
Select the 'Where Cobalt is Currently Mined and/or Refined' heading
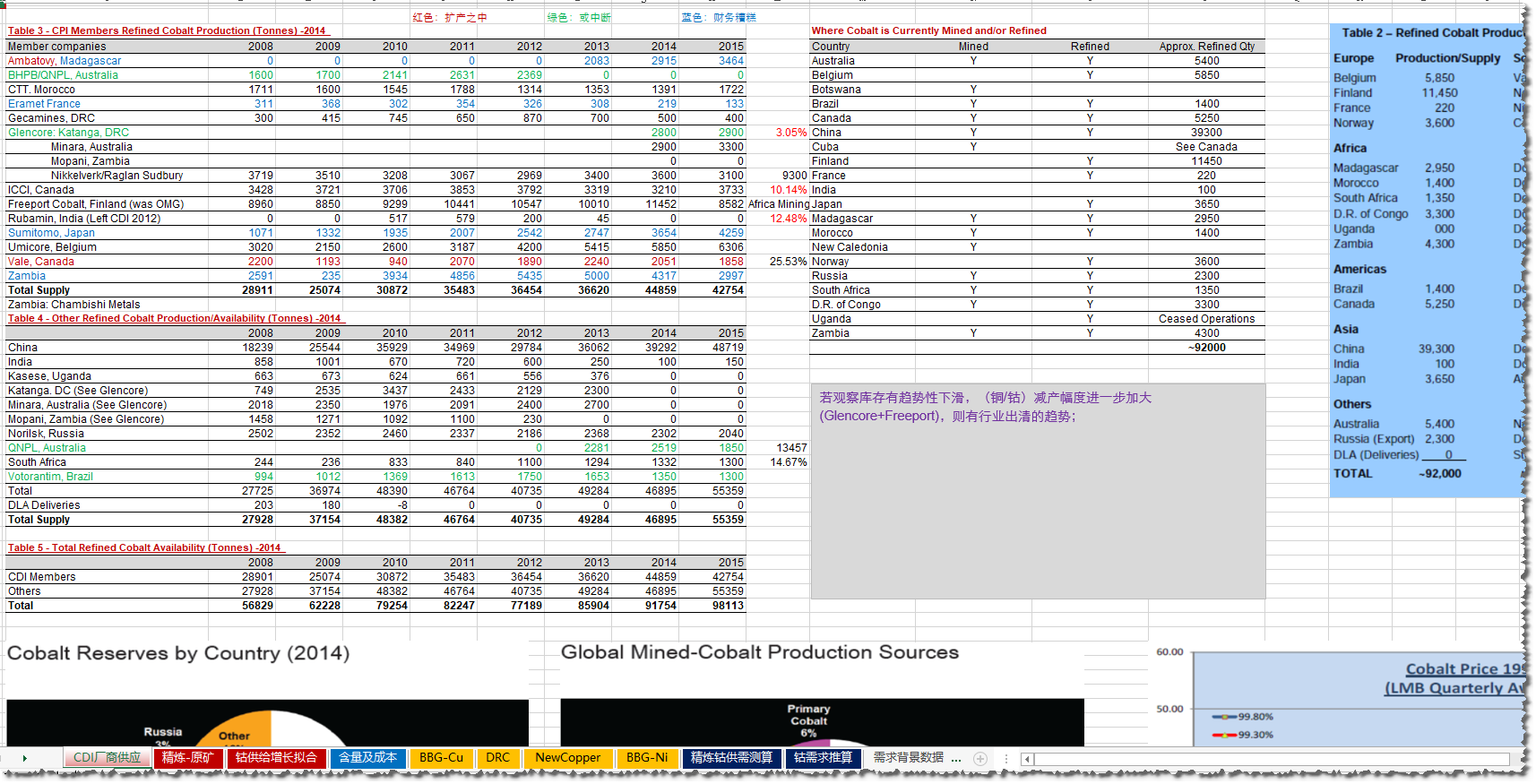tap(929, 30)
